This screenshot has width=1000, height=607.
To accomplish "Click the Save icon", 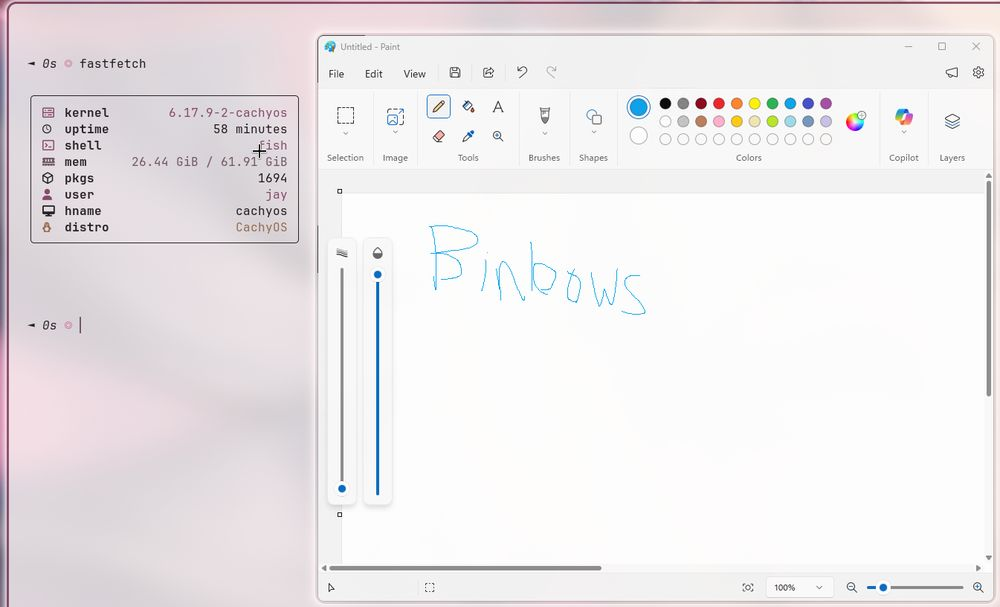I will tap(455, 73).
